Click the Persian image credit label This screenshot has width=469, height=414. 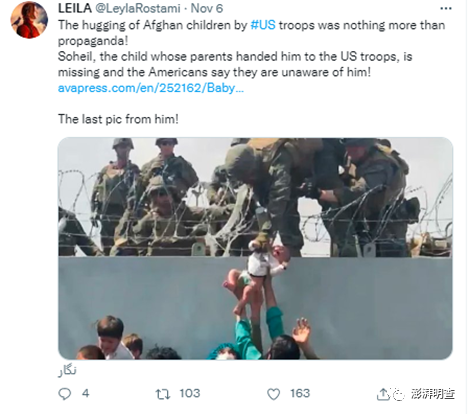67,371
